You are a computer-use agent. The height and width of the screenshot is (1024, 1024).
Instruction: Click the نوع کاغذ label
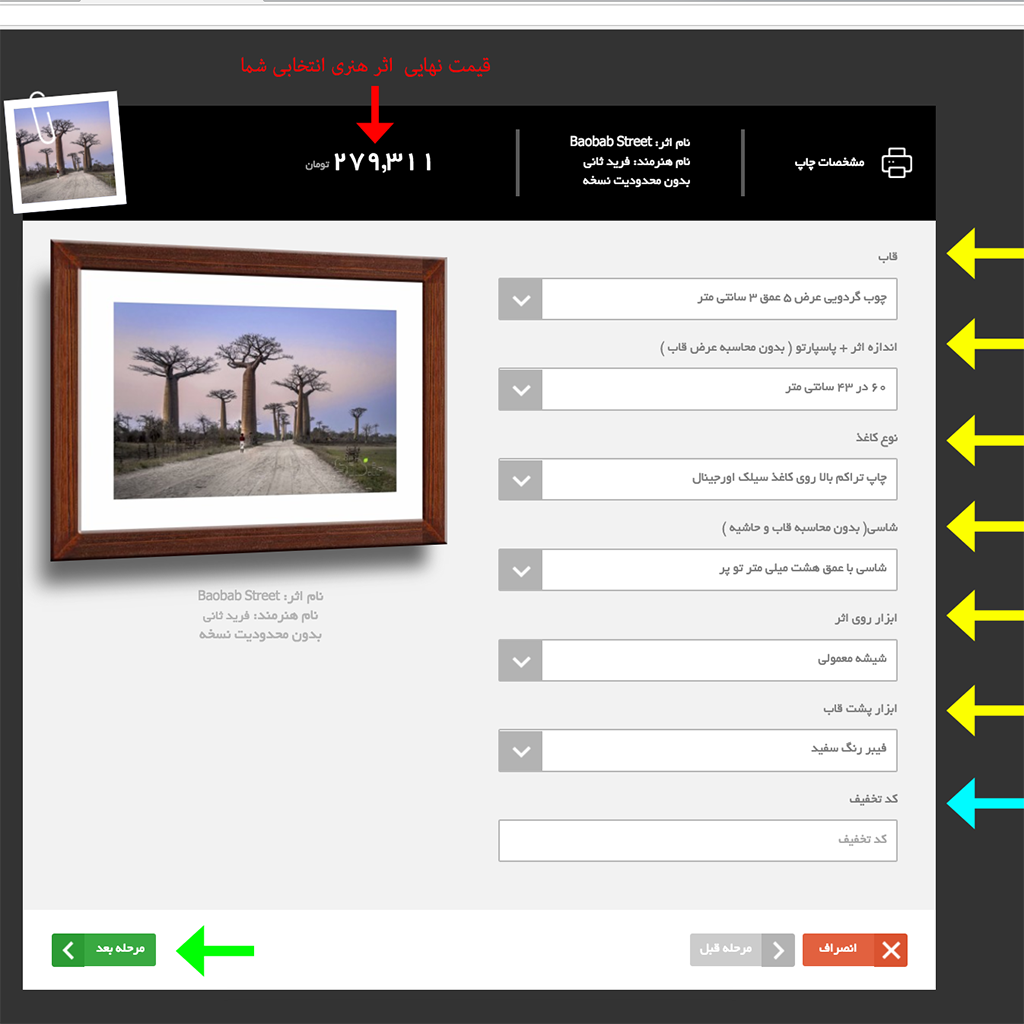coord(876,438)
